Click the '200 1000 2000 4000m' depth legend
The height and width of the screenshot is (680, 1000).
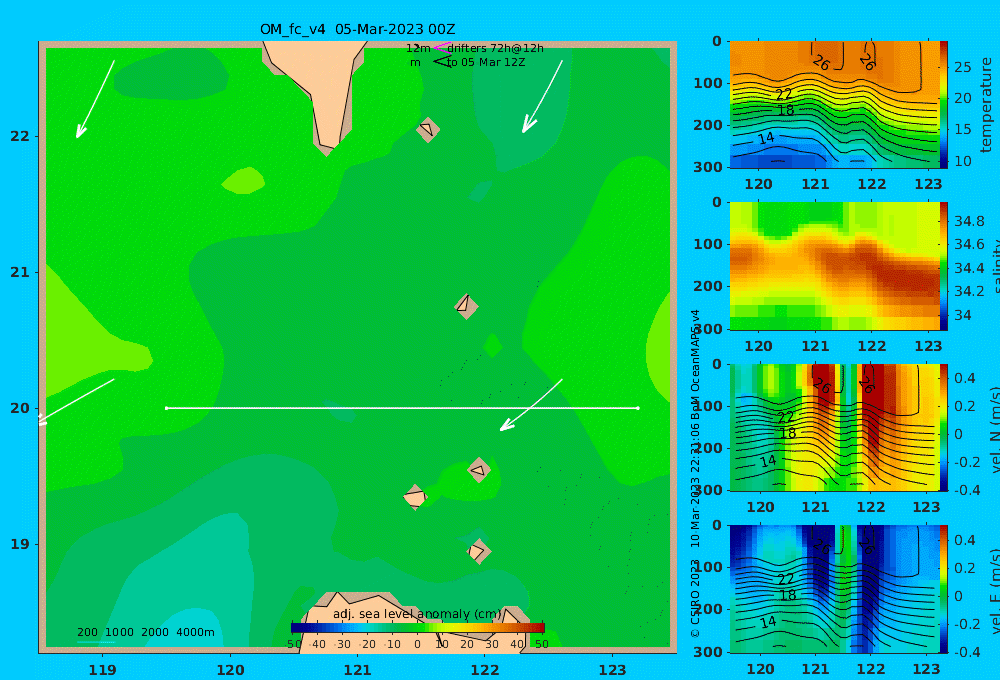[x=145, y=632]
